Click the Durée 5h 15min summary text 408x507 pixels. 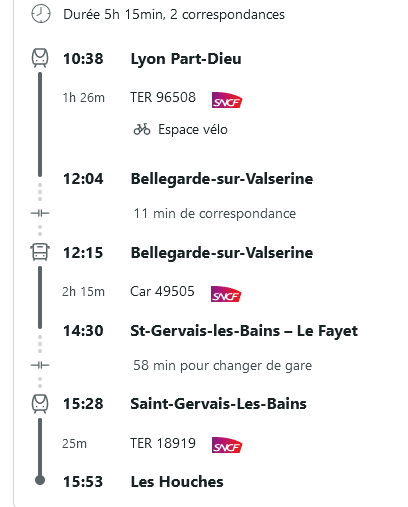(174, 15)
